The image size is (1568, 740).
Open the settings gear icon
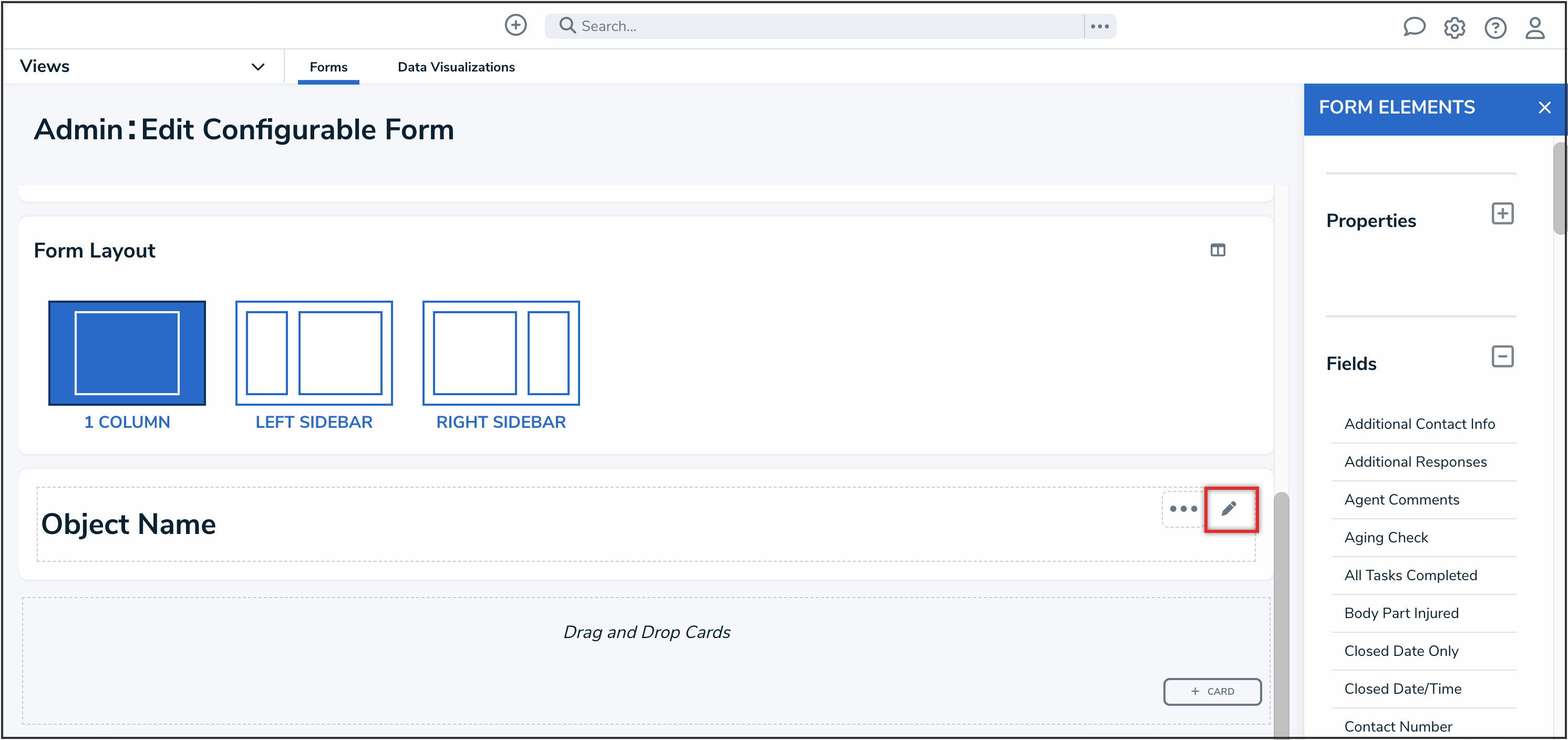tap(1454, 28)
